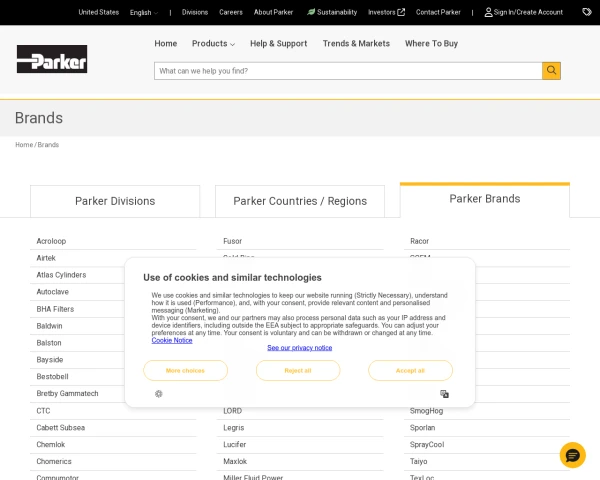Click the search input field

click(348, 71)
